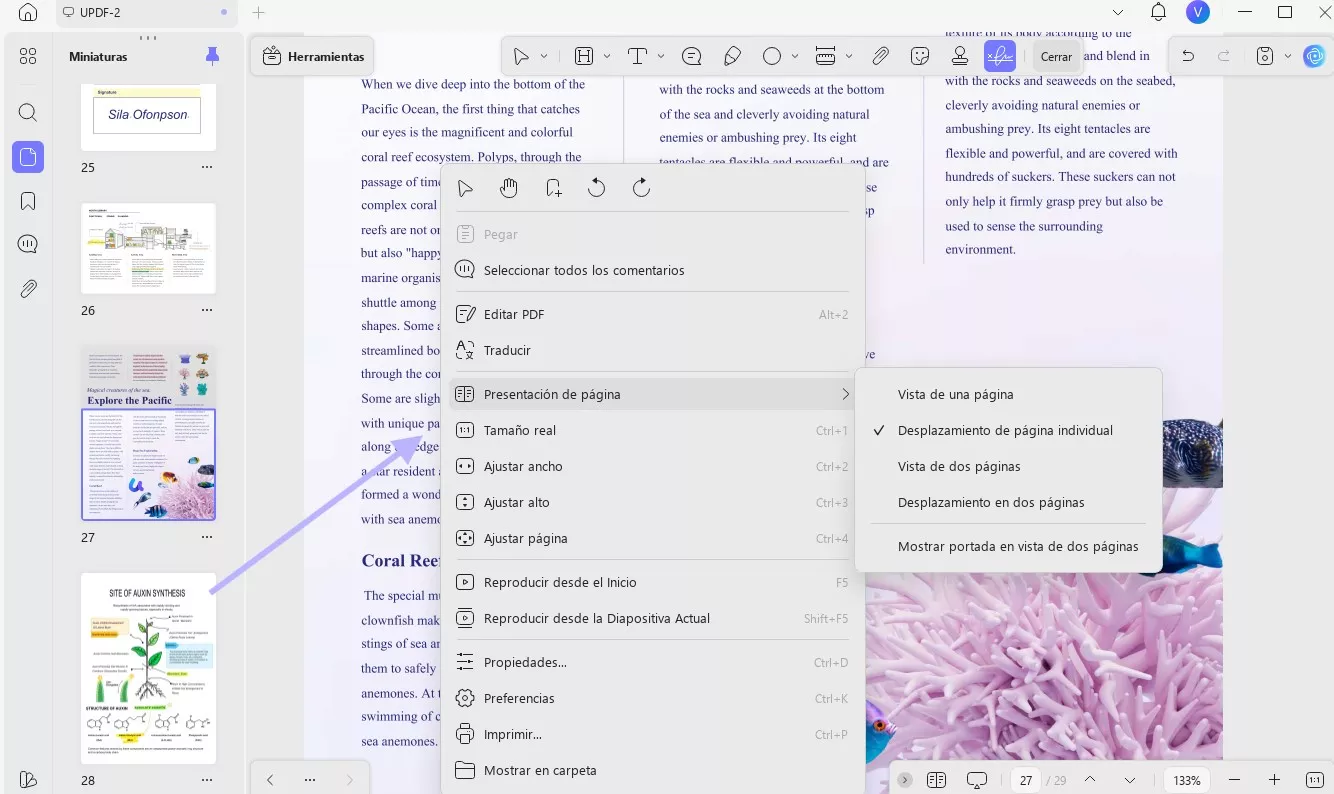Choose Tamaño real menu entry

pos(652,430)
